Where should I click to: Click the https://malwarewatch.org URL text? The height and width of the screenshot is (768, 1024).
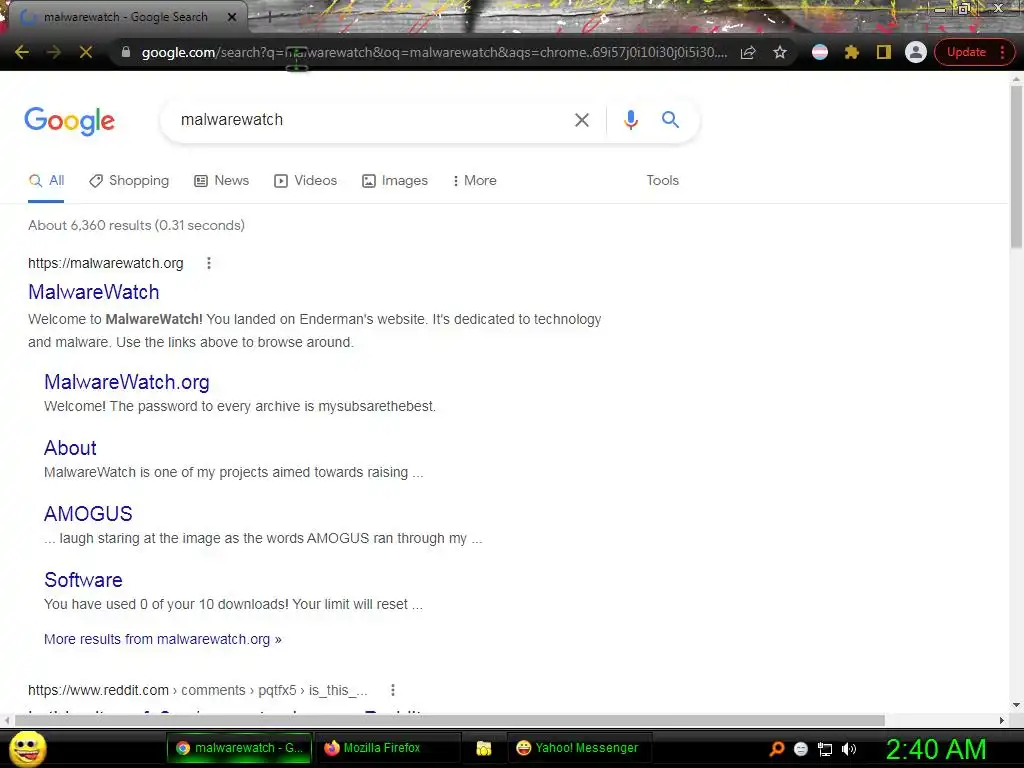pos(106,263)
